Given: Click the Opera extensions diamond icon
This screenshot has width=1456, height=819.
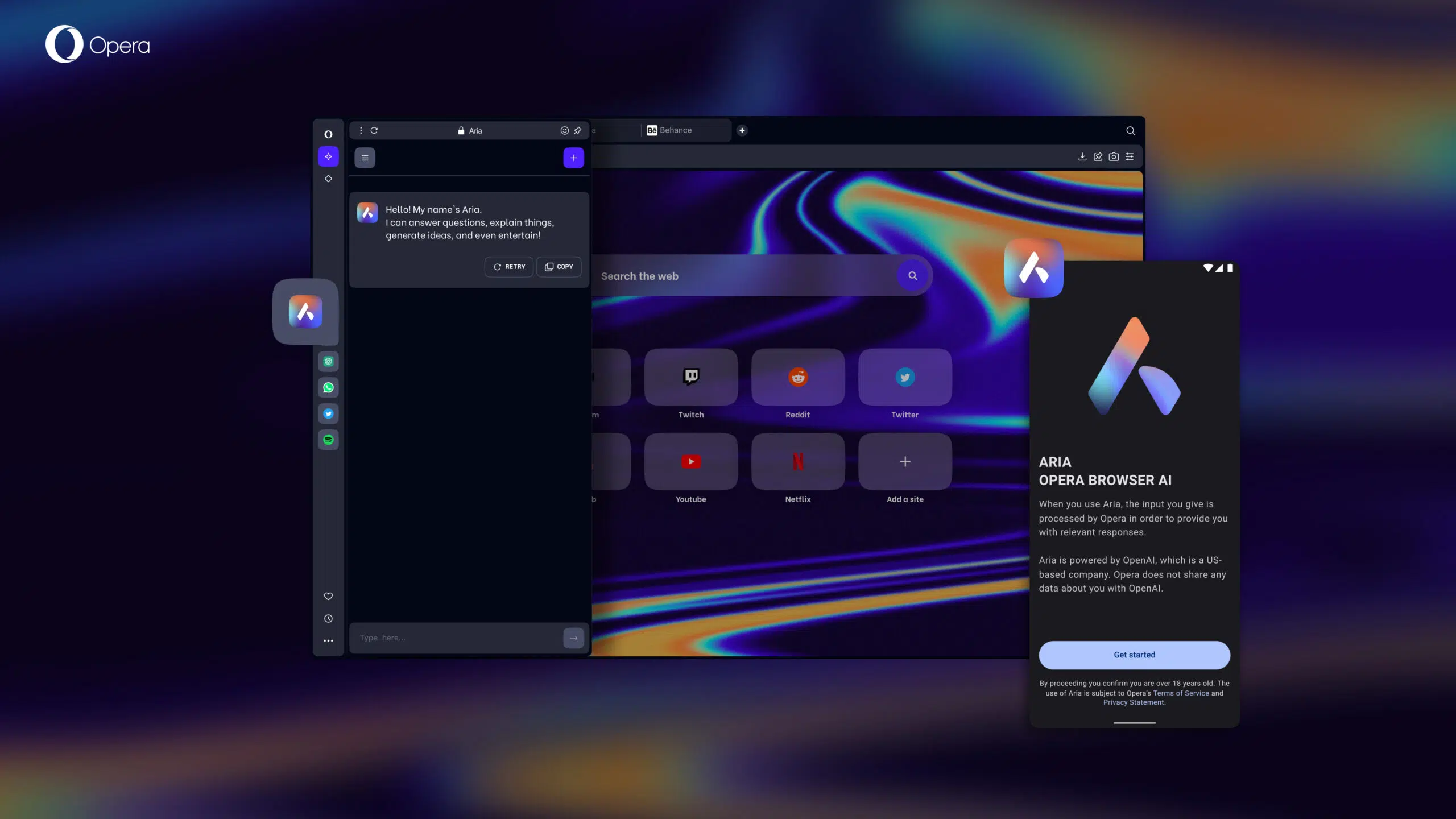Looking at the screenshot, I should (328, 179).
